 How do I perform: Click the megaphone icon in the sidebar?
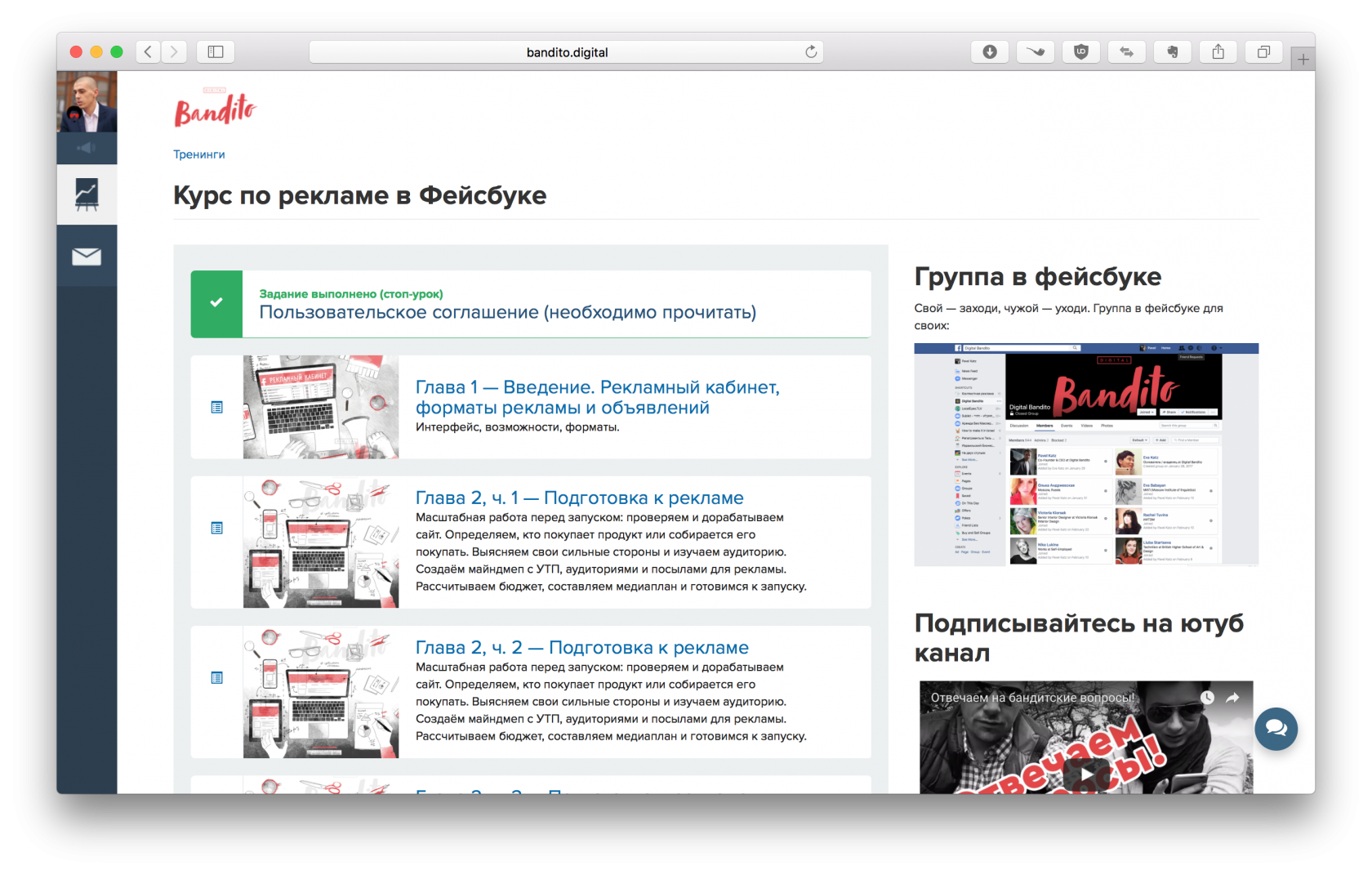[87, 148]
